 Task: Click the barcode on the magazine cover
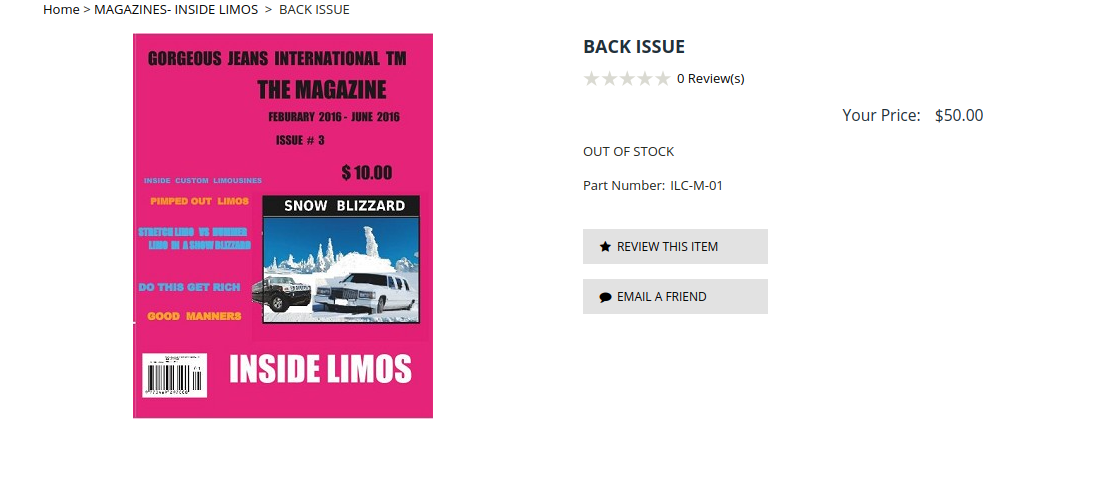click(x=174, y=375)
